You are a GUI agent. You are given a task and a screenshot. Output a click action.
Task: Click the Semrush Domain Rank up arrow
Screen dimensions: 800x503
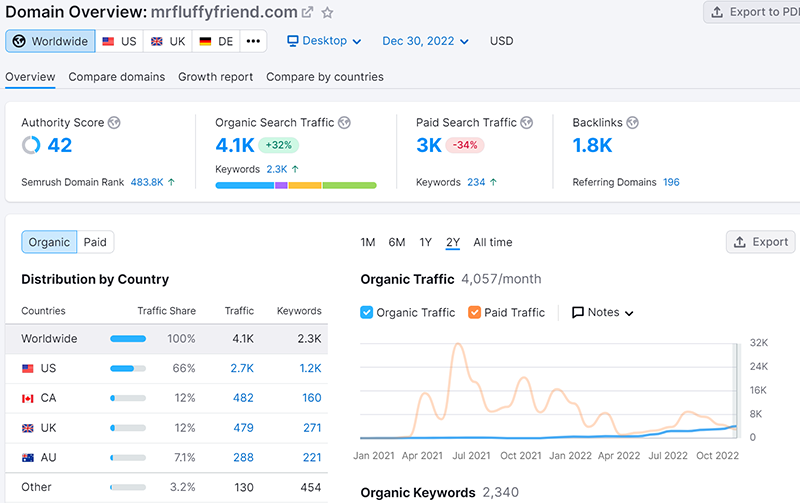point(171,182)
